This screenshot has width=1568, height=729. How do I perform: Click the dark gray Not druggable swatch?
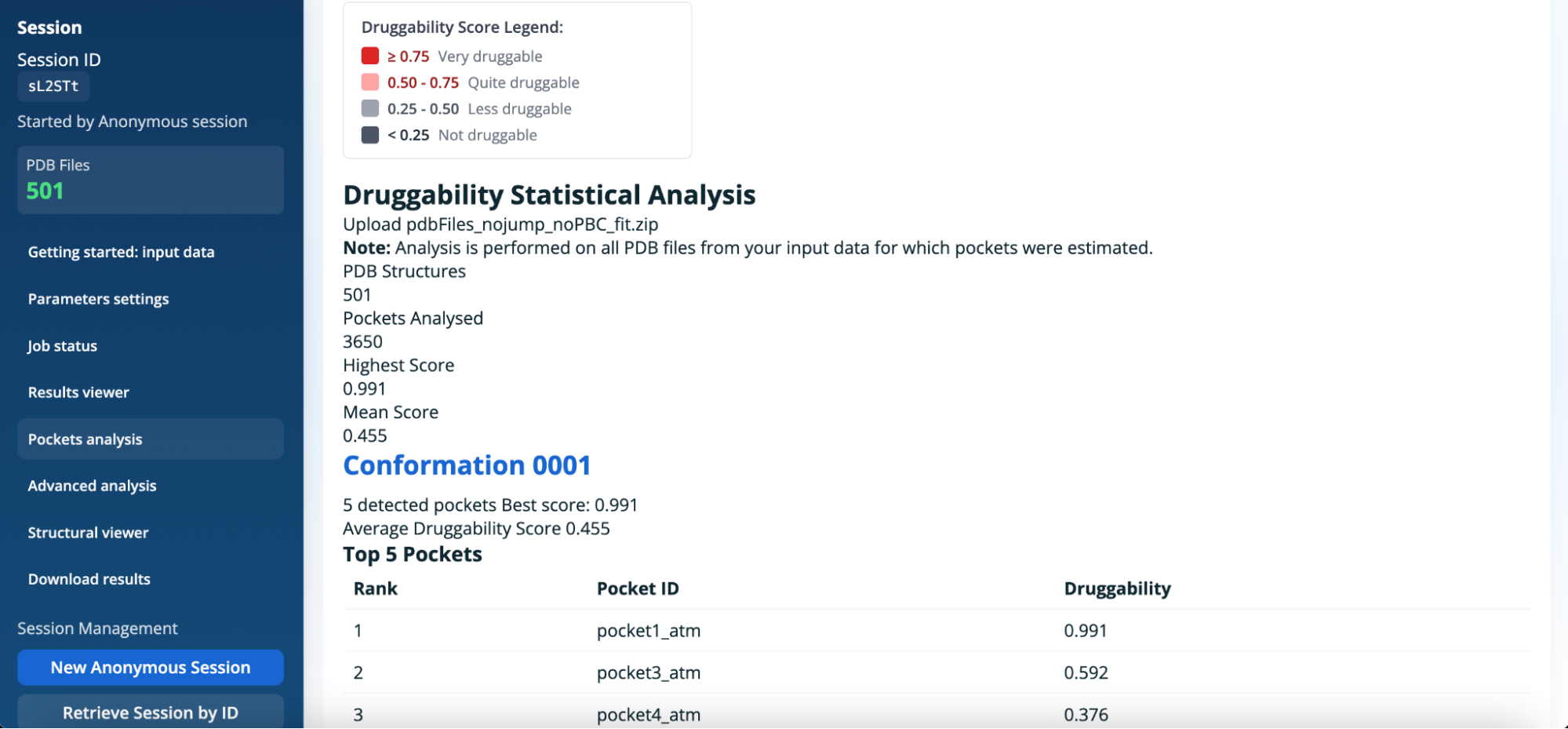[370, 135]
